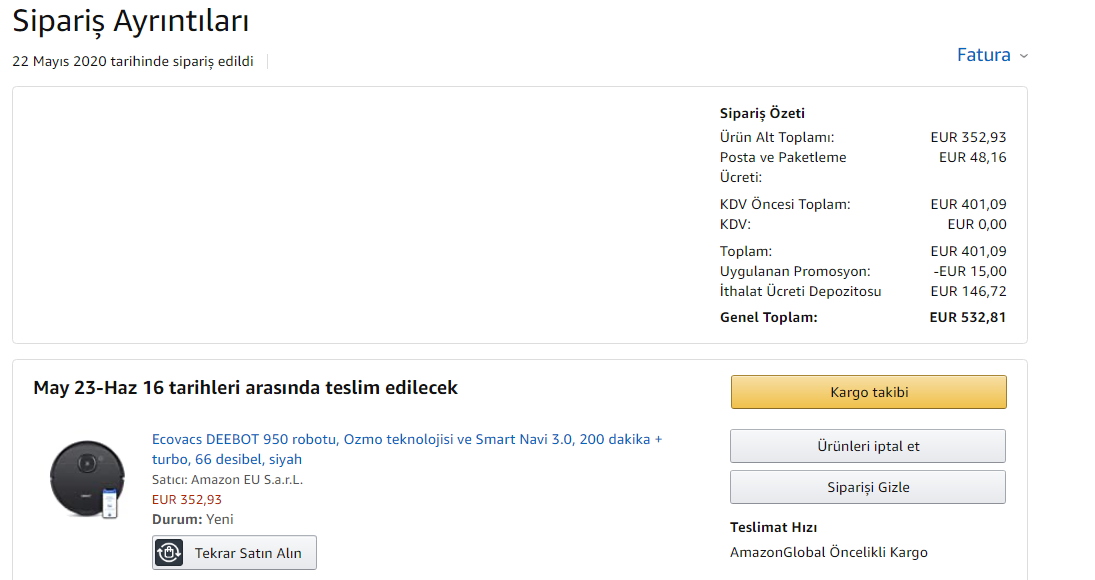Screen dimensions: 1095x580
Task: Click the 22 Mayıs 2020 order date text
Action: pos(133,61)
